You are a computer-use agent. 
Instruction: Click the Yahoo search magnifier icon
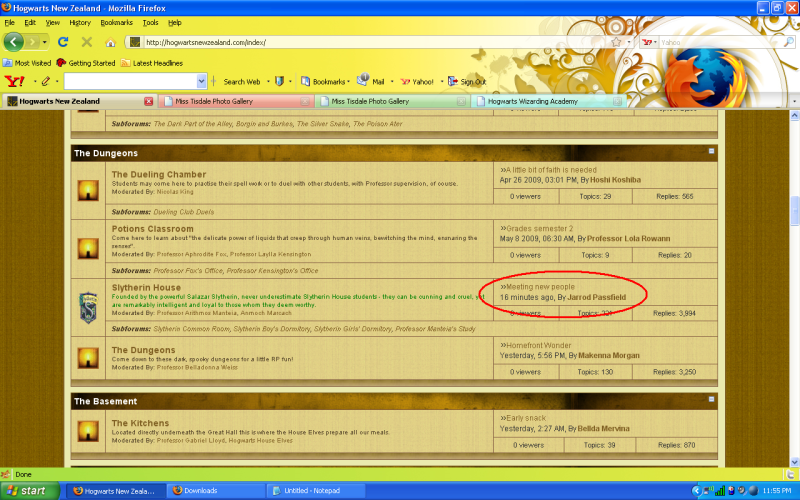788,42
